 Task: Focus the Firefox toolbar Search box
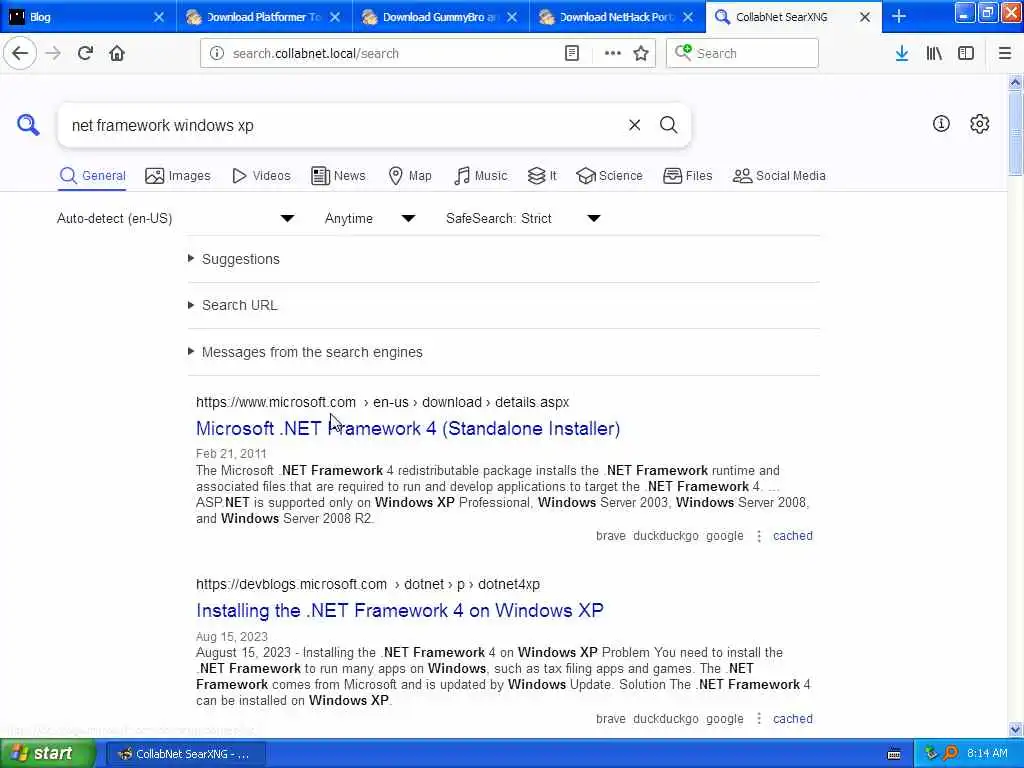click(742, 53)
